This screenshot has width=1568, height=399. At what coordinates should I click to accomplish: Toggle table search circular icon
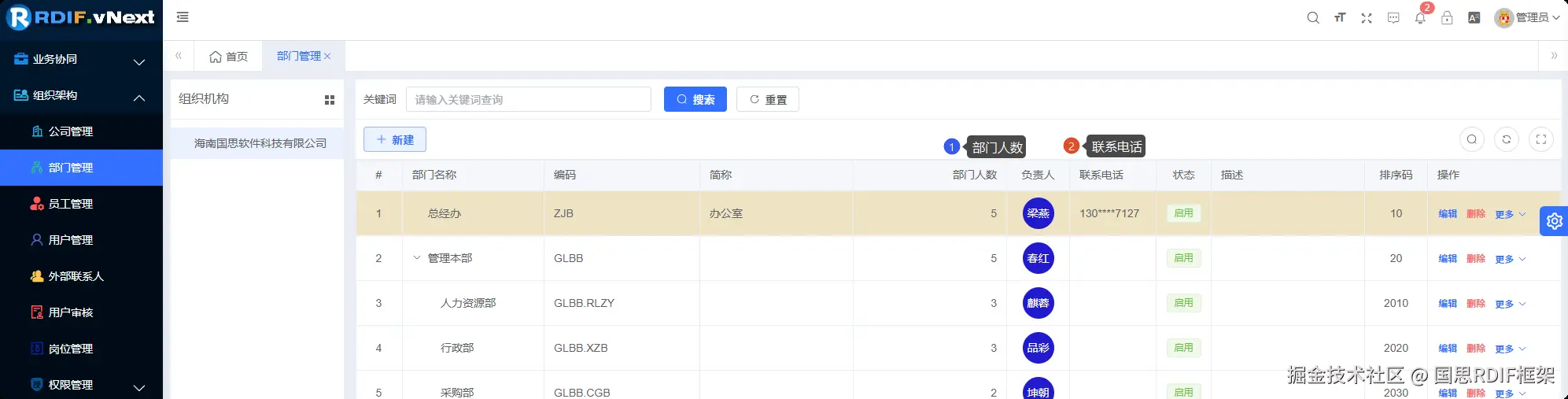[x=1472, y=139]
